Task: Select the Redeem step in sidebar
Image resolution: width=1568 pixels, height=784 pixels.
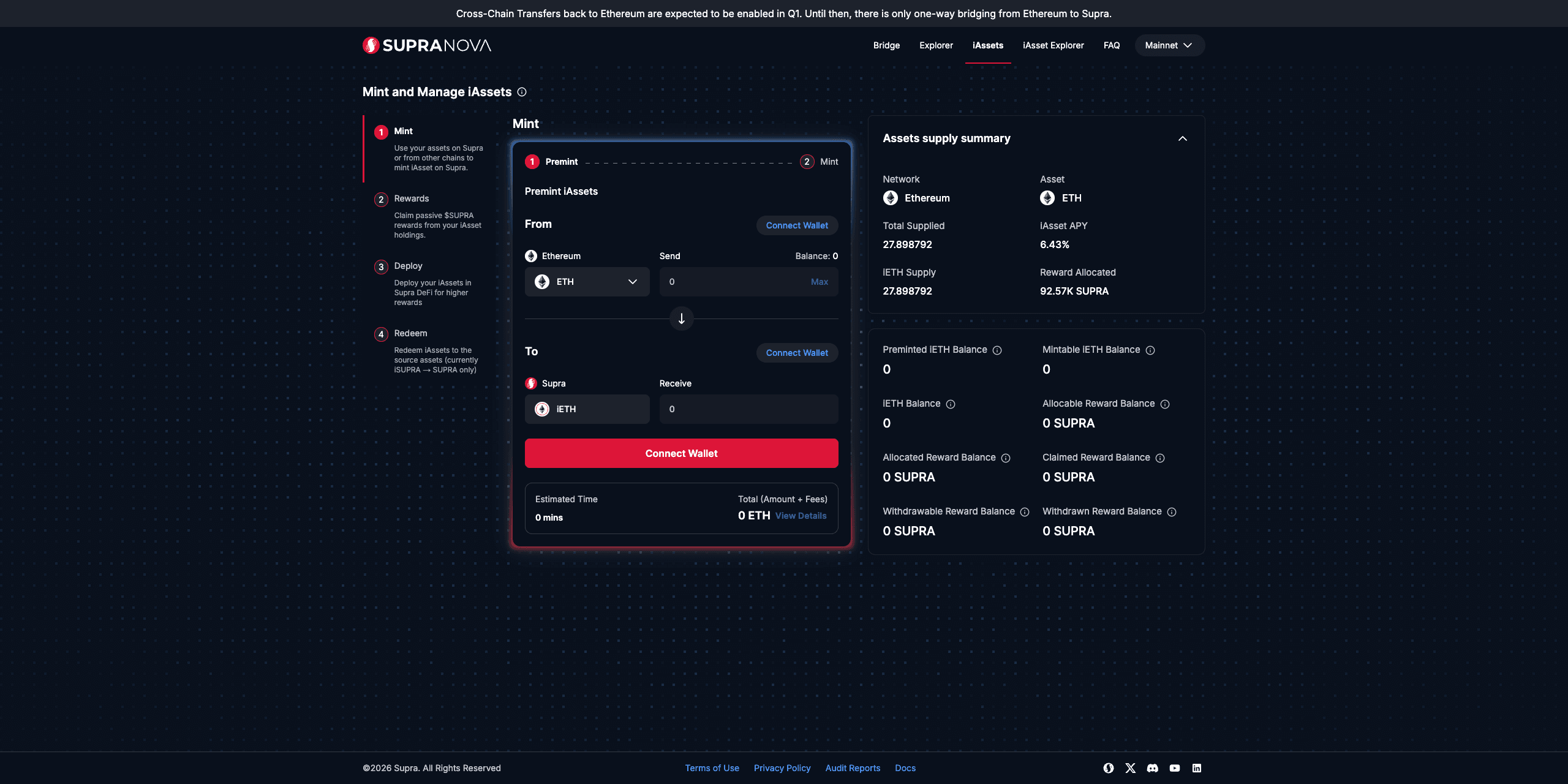Action: coord(410,333)
